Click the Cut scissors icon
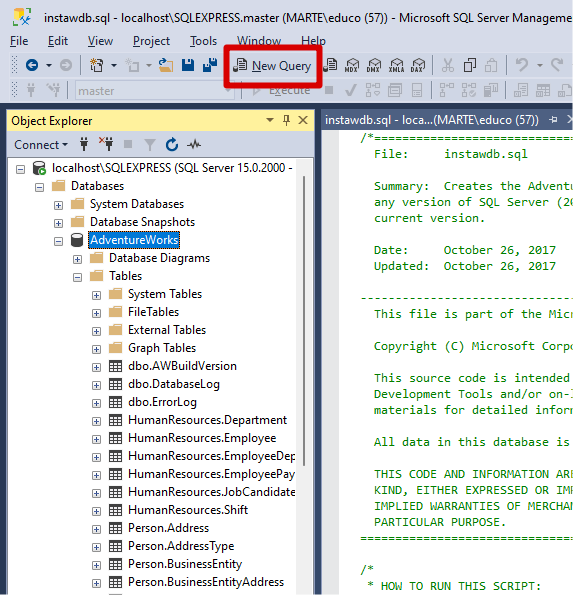Image resolution: width=573 pixels, height=595 pixels. tap(448, 65)
